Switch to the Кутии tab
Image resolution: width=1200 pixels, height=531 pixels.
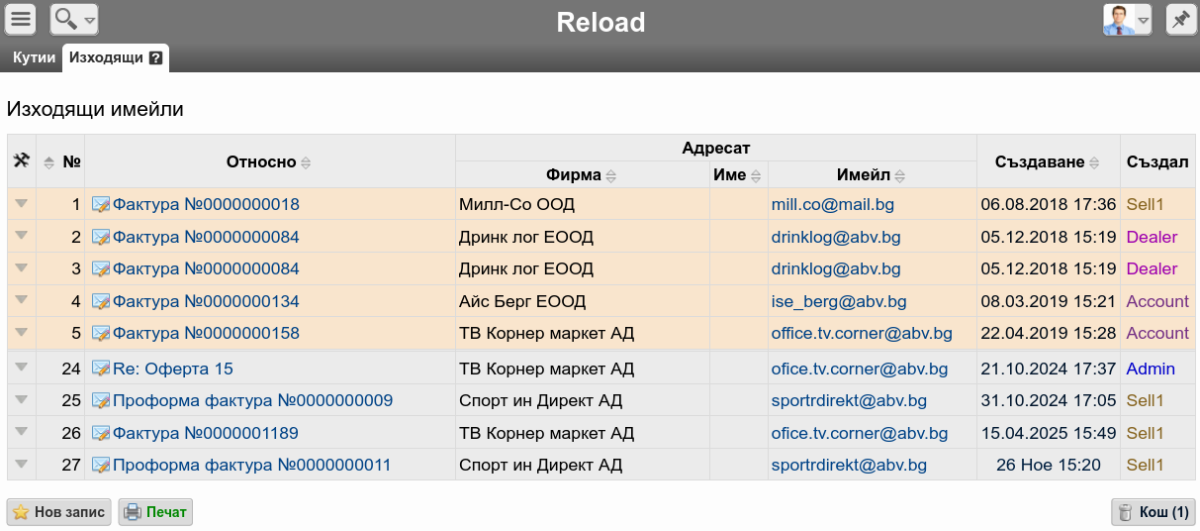click(x=34, y=58)
